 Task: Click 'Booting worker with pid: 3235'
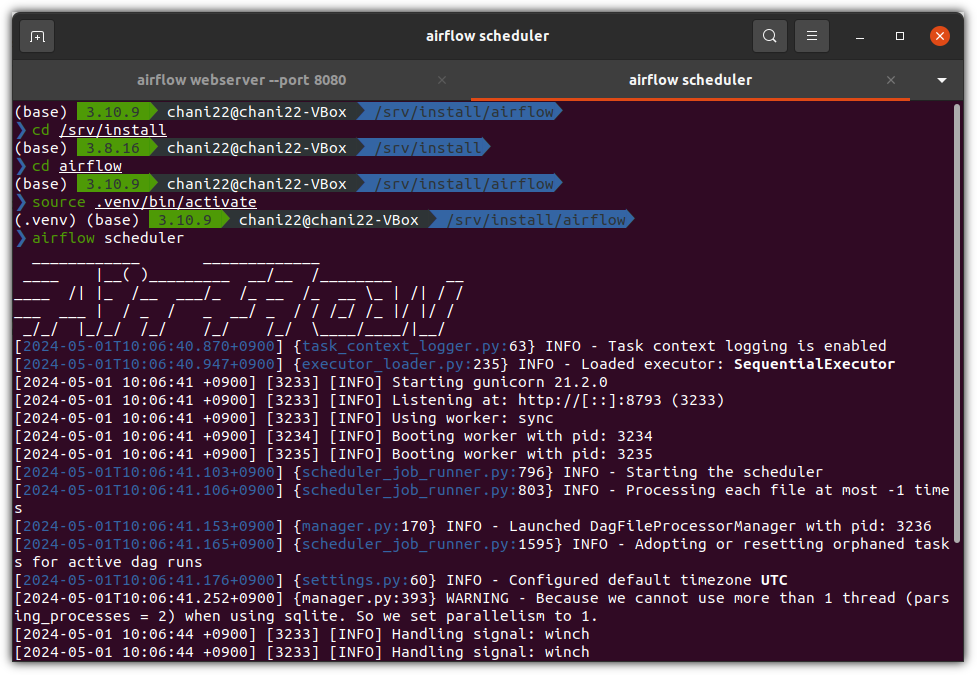pos(522,454)
